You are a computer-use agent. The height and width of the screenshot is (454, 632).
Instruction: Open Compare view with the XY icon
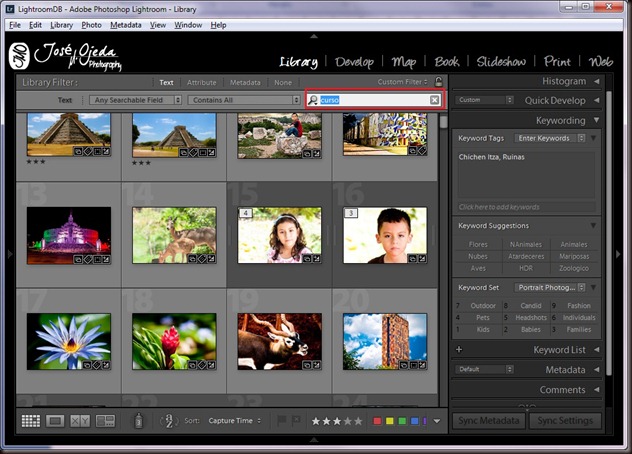pos(80,421)
